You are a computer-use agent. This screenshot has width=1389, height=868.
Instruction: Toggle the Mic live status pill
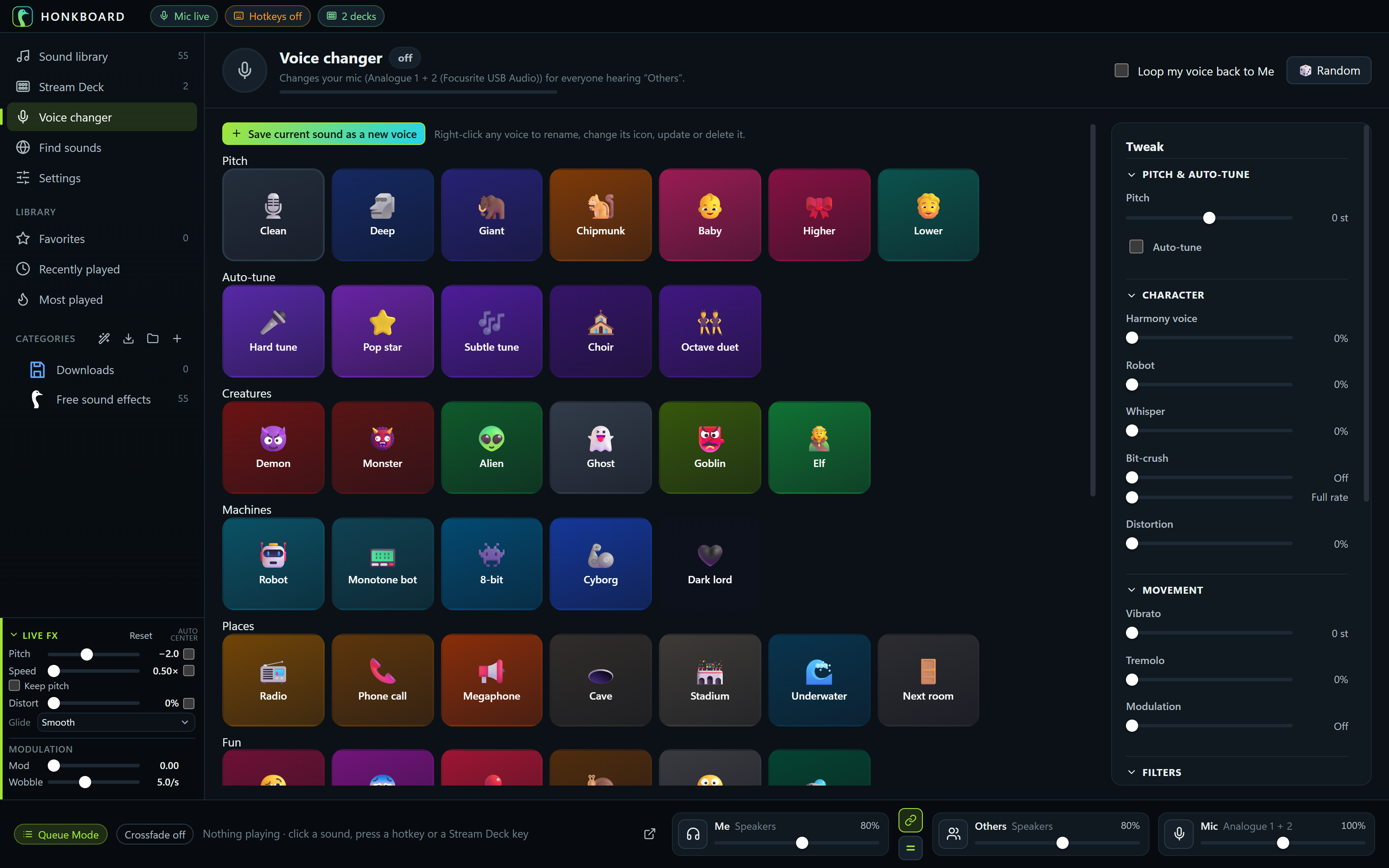(x=184, y=16)
